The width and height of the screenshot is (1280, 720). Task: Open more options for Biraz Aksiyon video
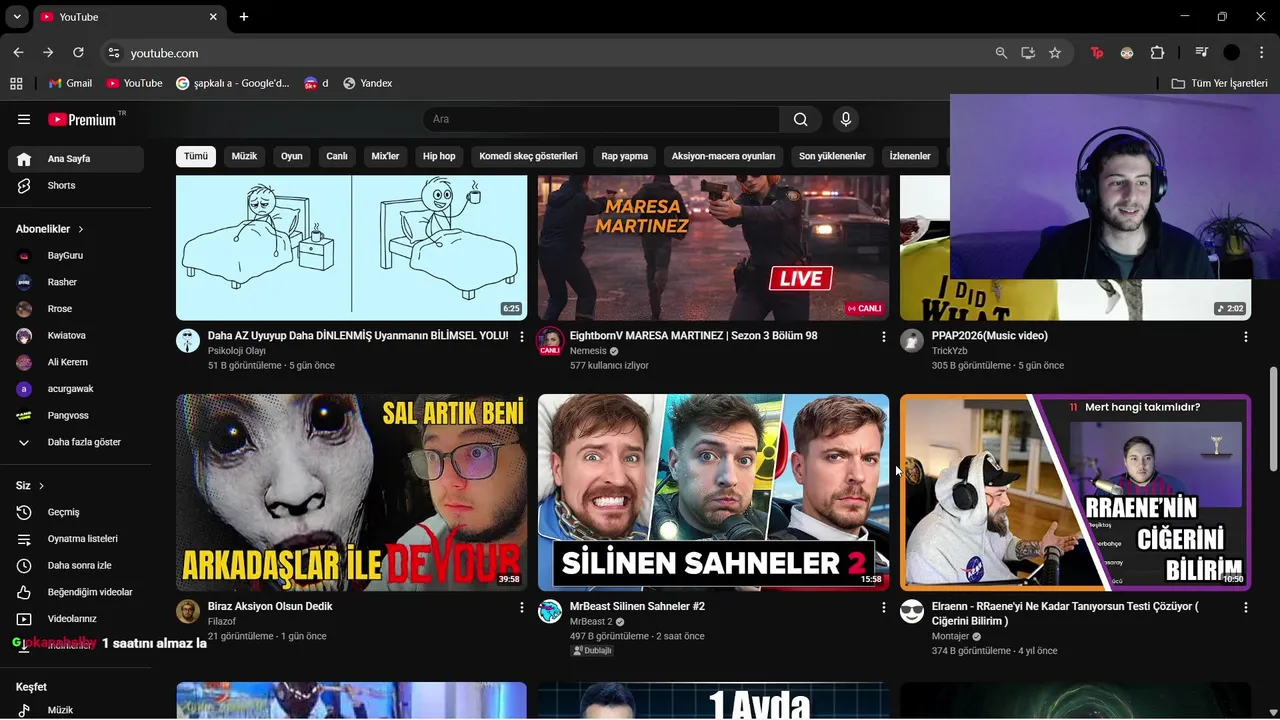click(x=521, y=607)
